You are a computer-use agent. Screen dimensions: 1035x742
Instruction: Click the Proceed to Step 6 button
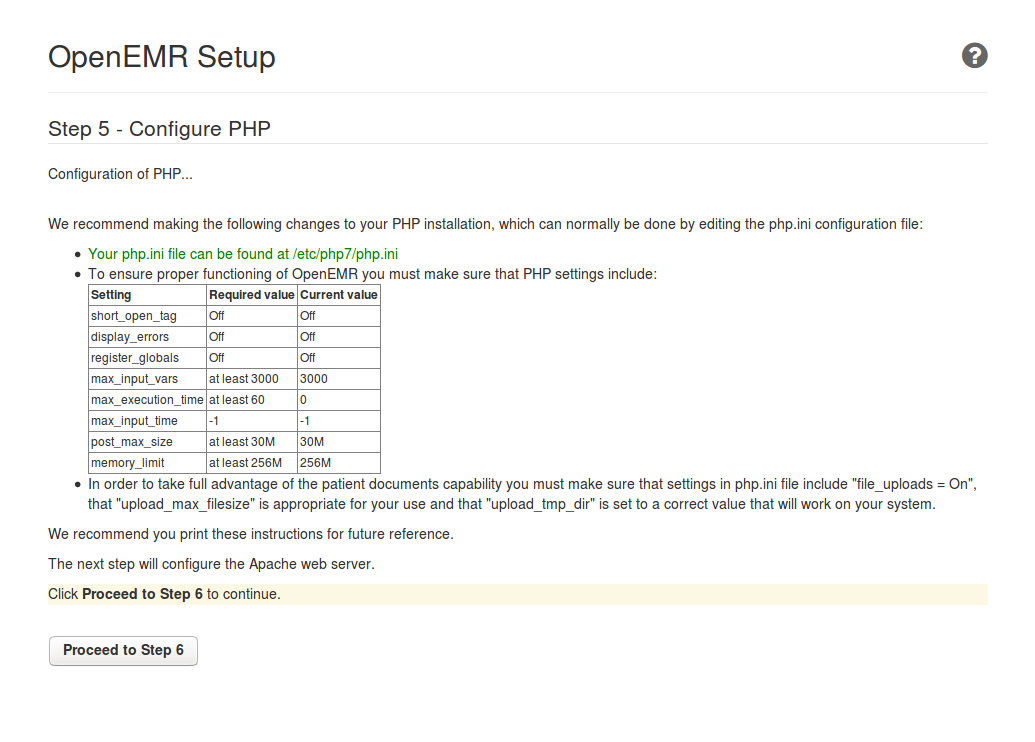pos(123,650)
